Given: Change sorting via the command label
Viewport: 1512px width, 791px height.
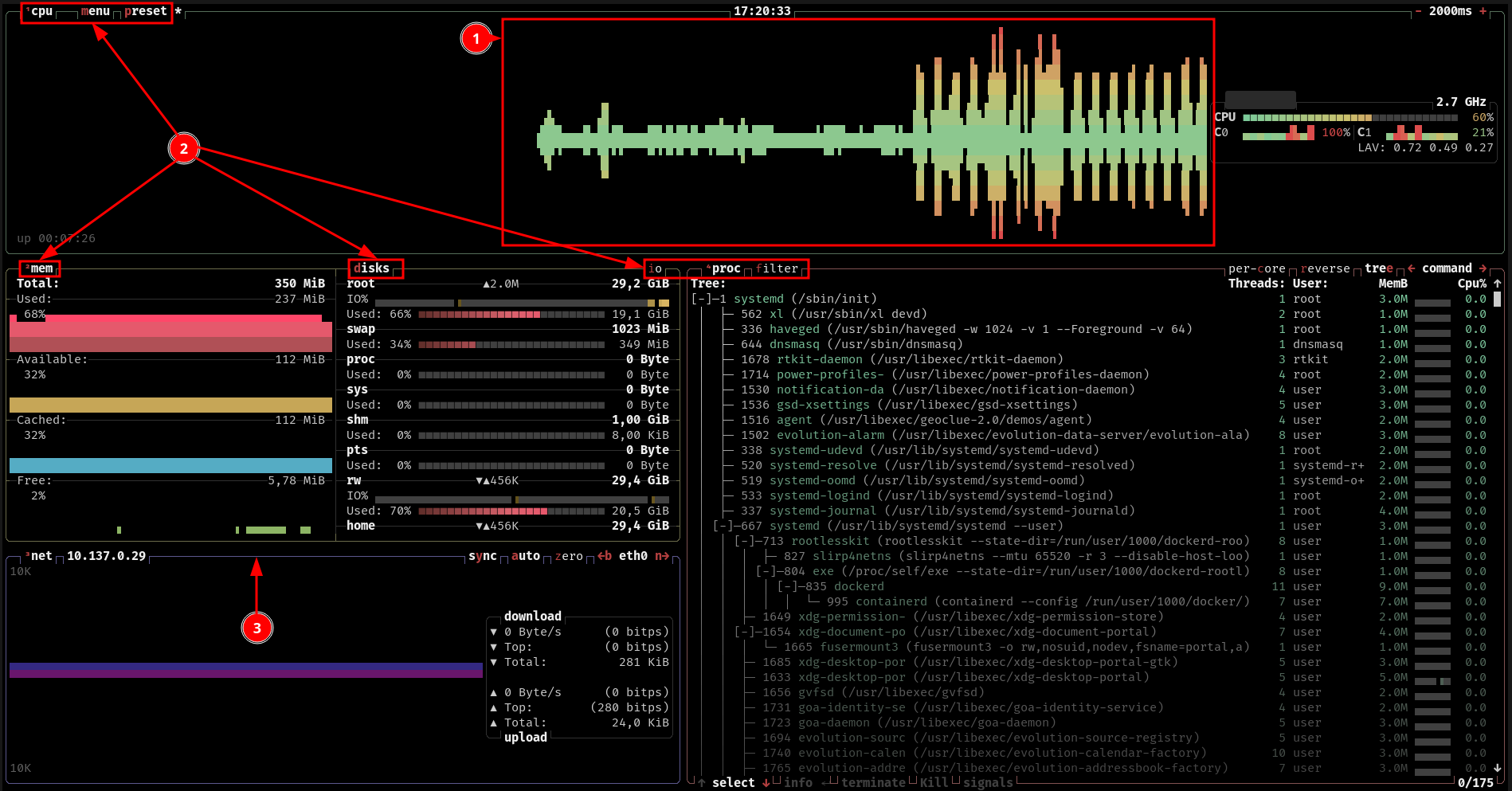Looking at the screenshot, I should tap(1447, 268).
